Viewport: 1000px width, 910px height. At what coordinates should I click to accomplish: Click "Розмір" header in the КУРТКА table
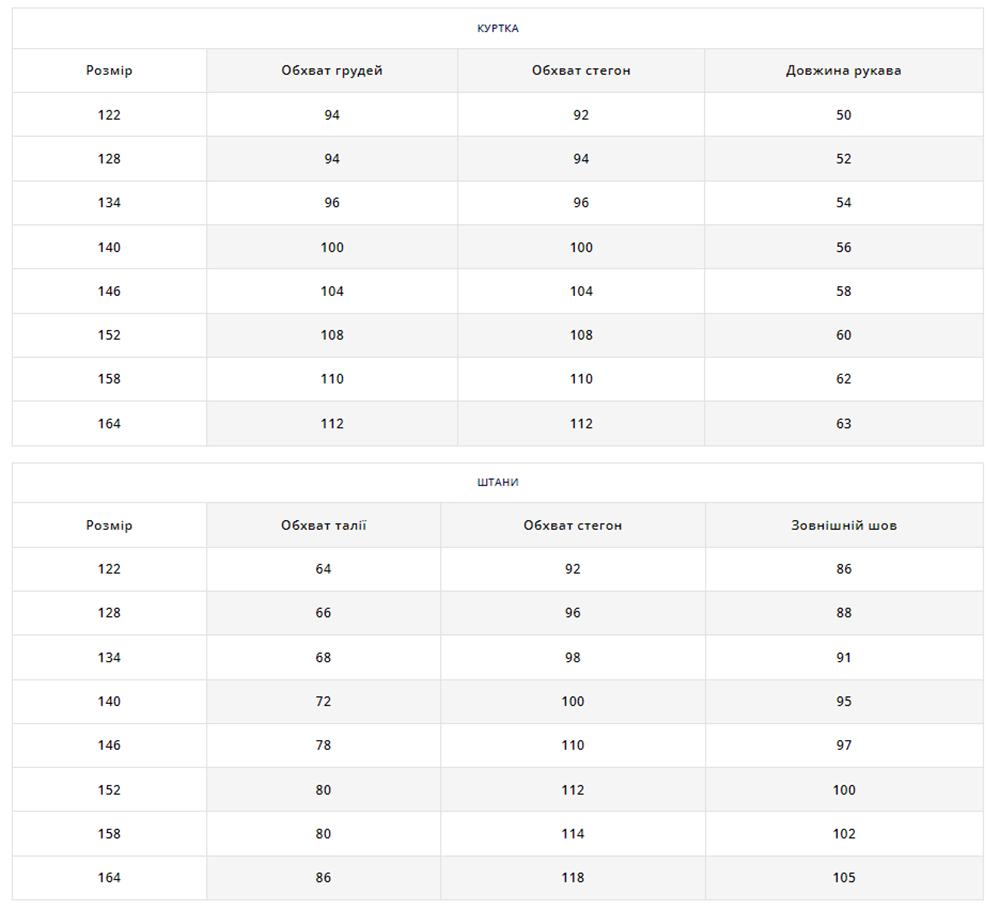pyautogui.click(x=109, y=71)
